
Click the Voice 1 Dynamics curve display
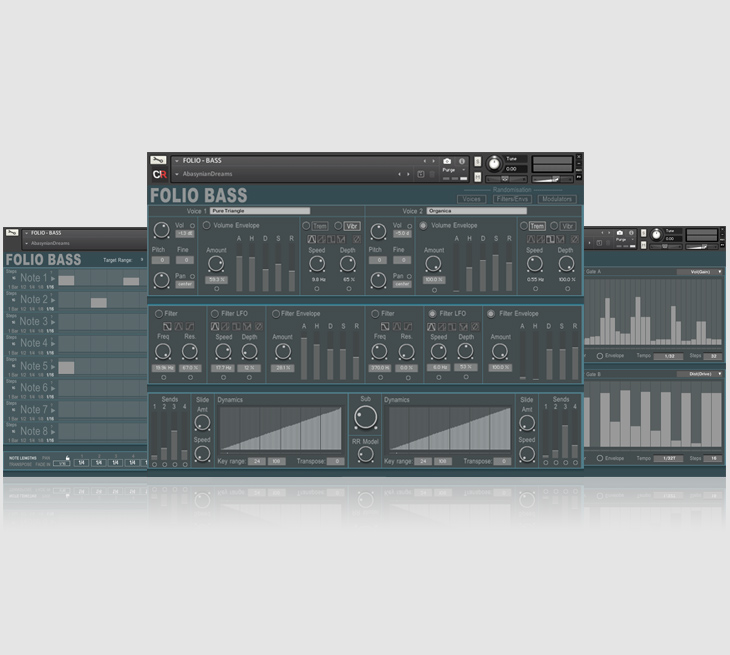coord(281,429)
